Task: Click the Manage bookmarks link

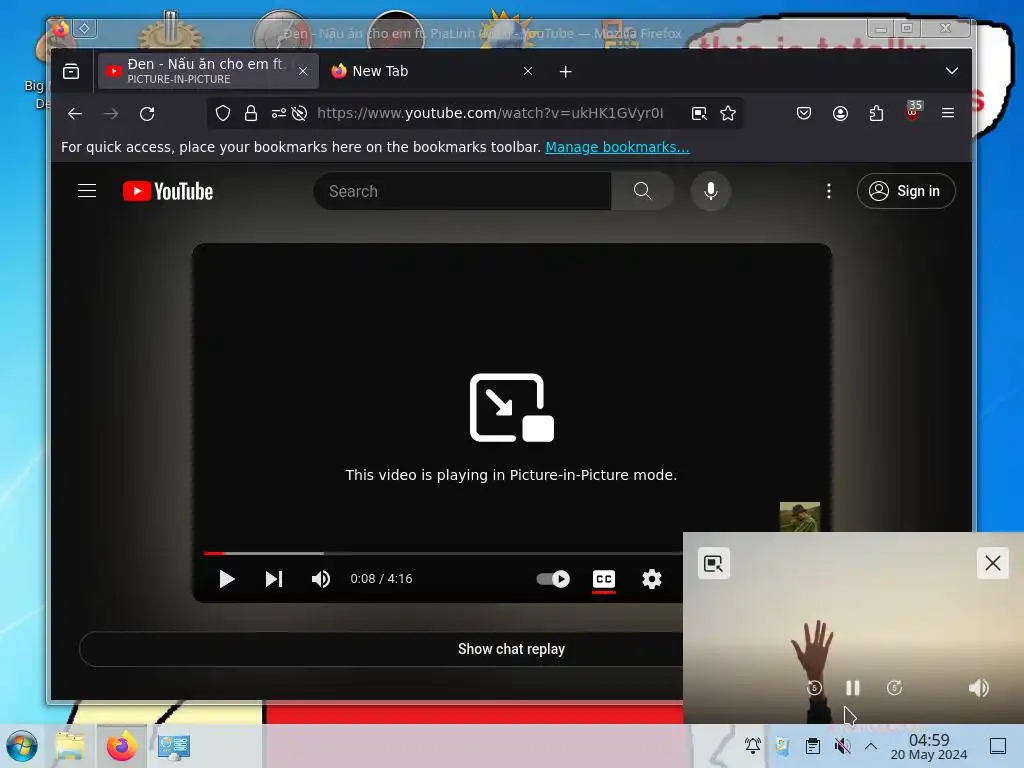Action: click(x=617, y=147)
